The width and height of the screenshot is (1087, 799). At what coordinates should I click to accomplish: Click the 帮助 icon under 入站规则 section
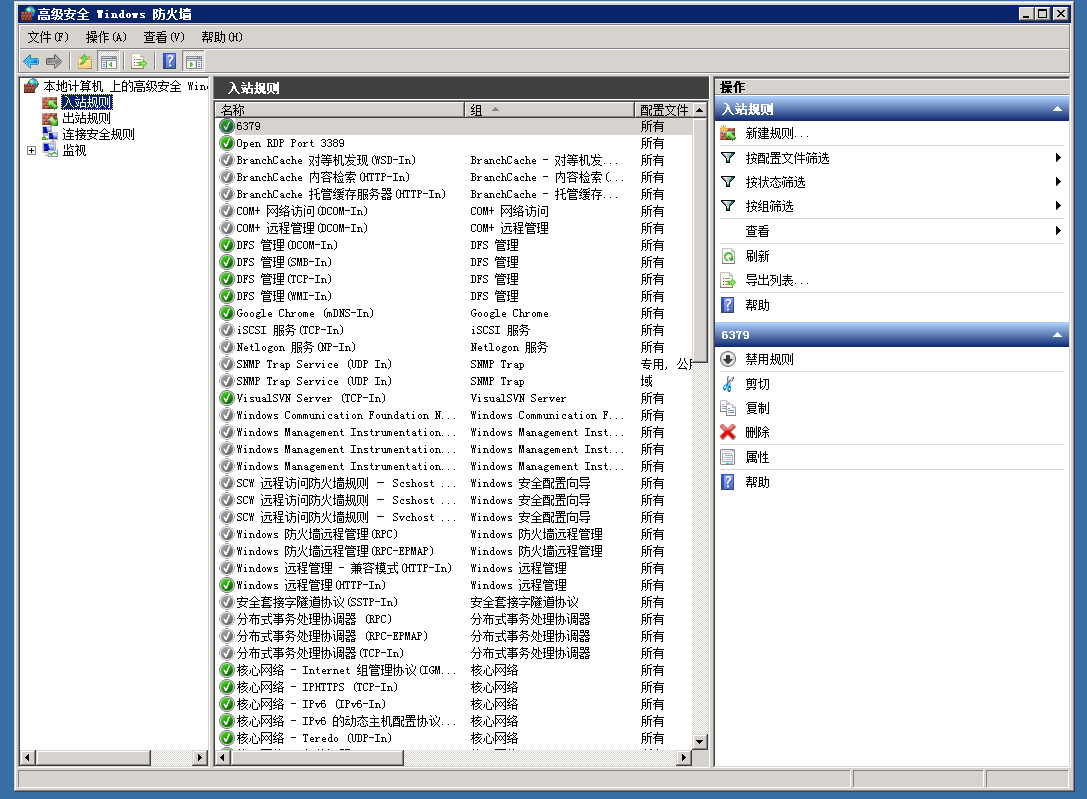point(728,305)
